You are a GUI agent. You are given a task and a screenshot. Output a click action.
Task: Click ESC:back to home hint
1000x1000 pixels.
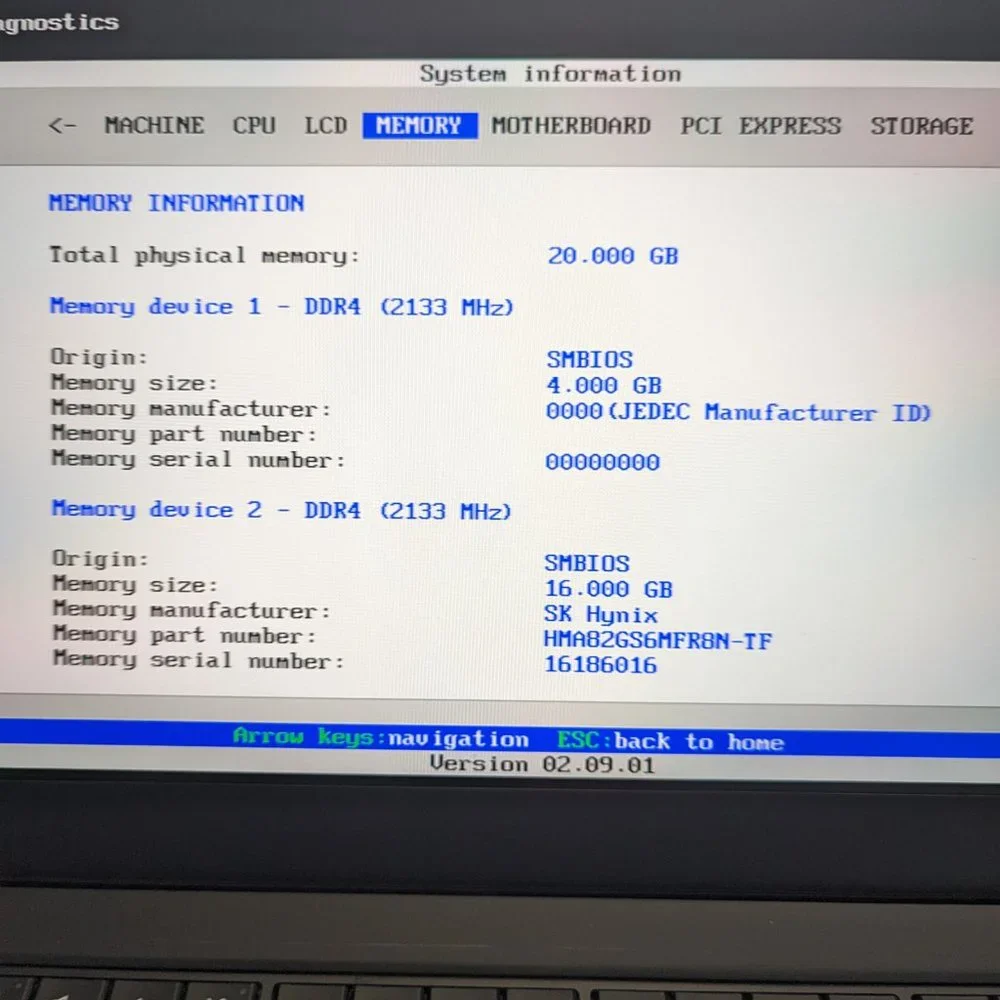tap(670, 741)
